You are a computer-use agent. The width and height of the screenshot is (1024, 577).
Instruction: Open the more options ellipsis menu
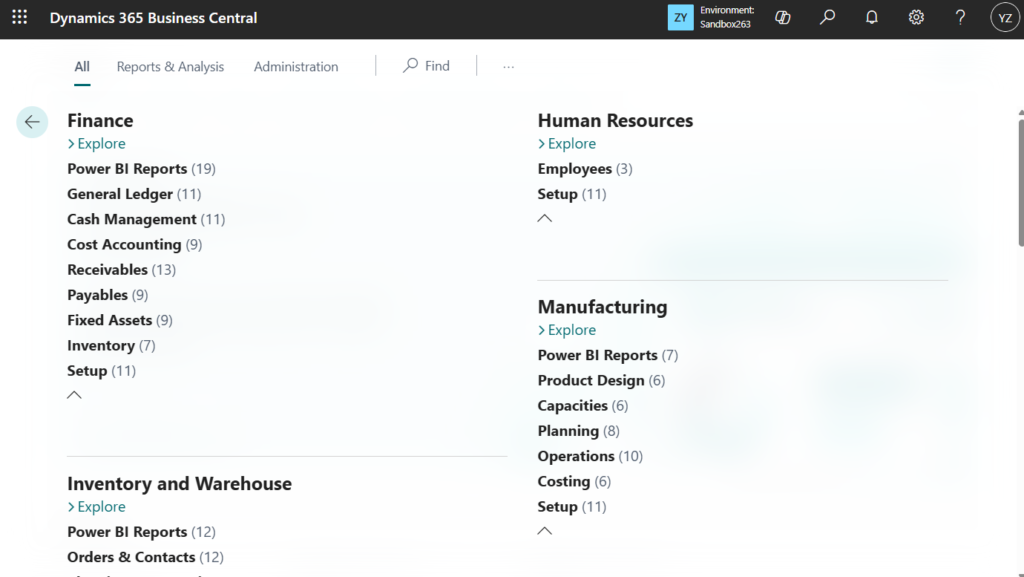508,67
